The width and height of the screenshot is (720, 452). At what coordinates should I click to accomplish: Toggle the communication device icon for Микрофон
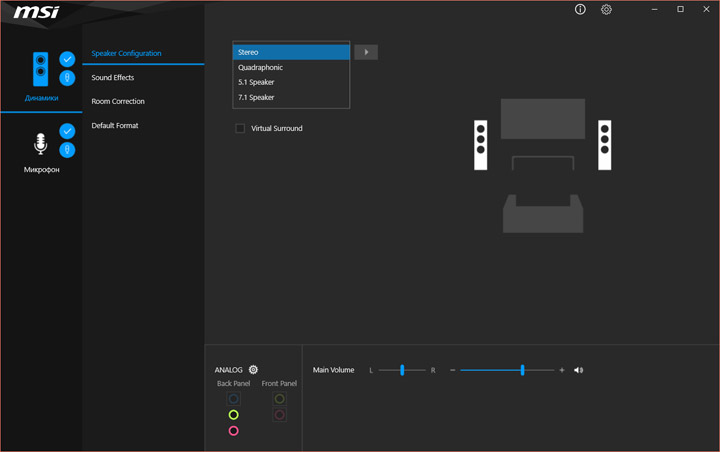[x=67, y=150]
